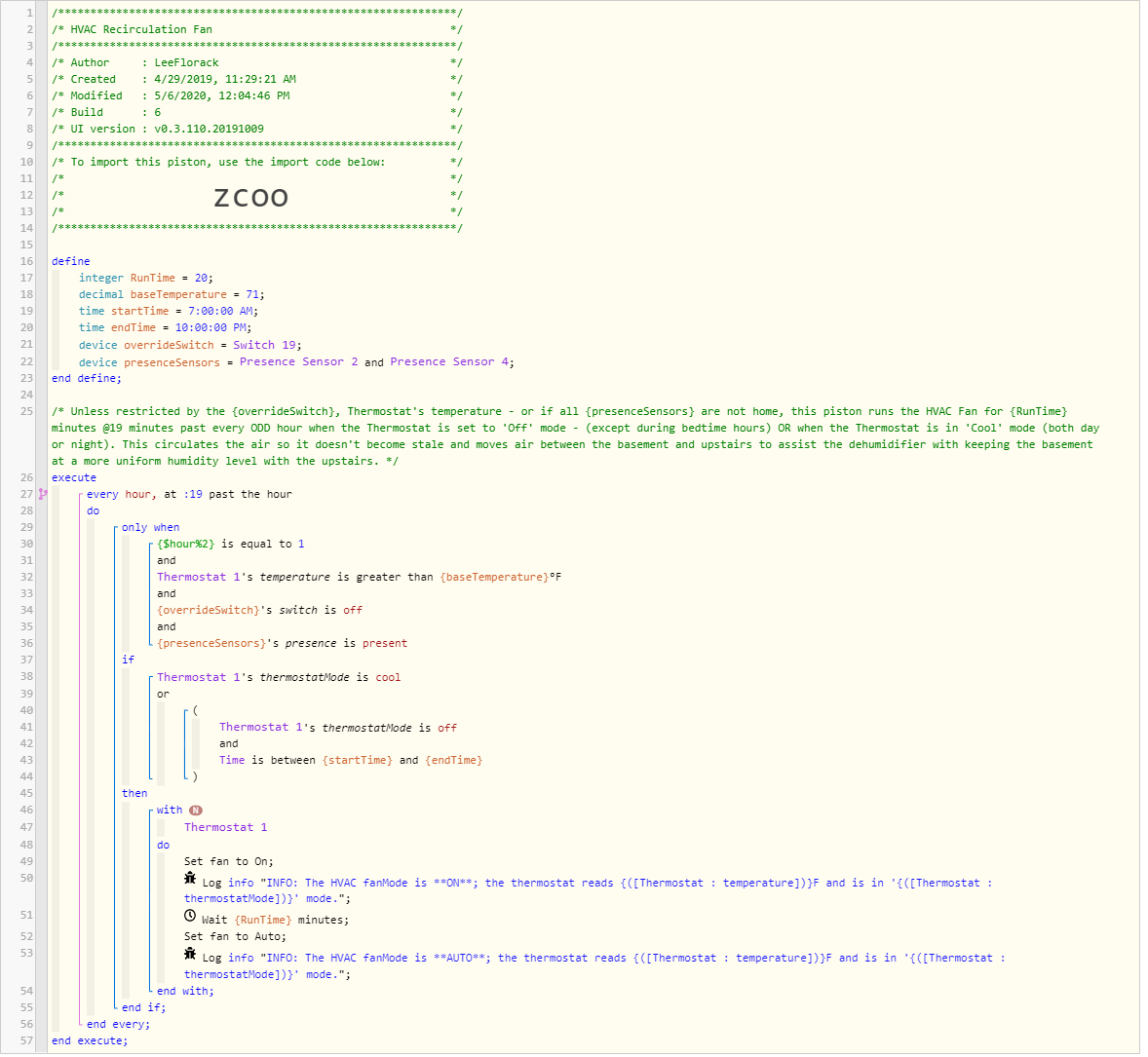Select the 'Set fan to On;' task
Viewport: 1148px width, 1057px height.
coord(228,862)
